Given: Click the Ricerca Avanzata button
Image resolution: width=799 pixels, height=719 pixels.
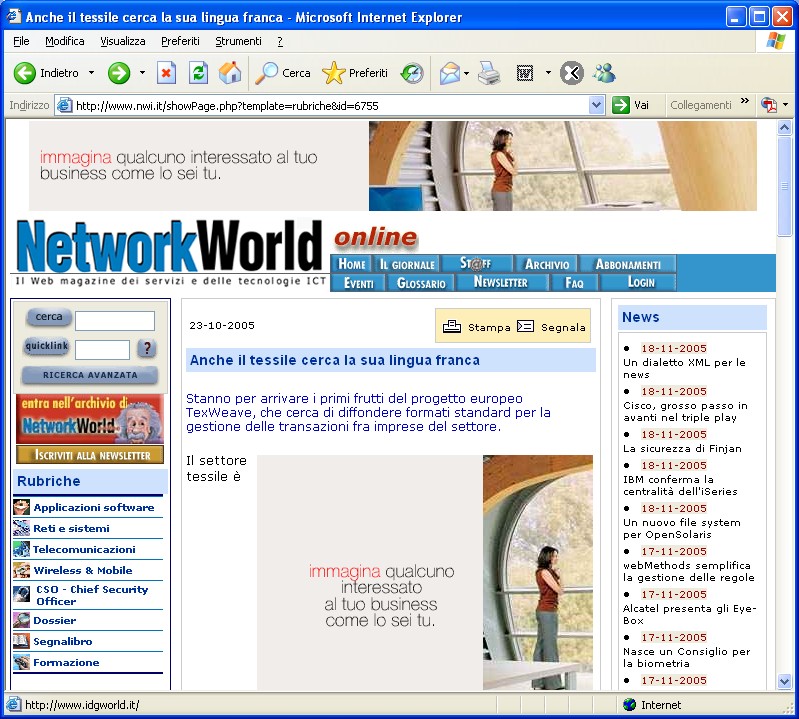Looking at the screenshot, I should point(90,375).
